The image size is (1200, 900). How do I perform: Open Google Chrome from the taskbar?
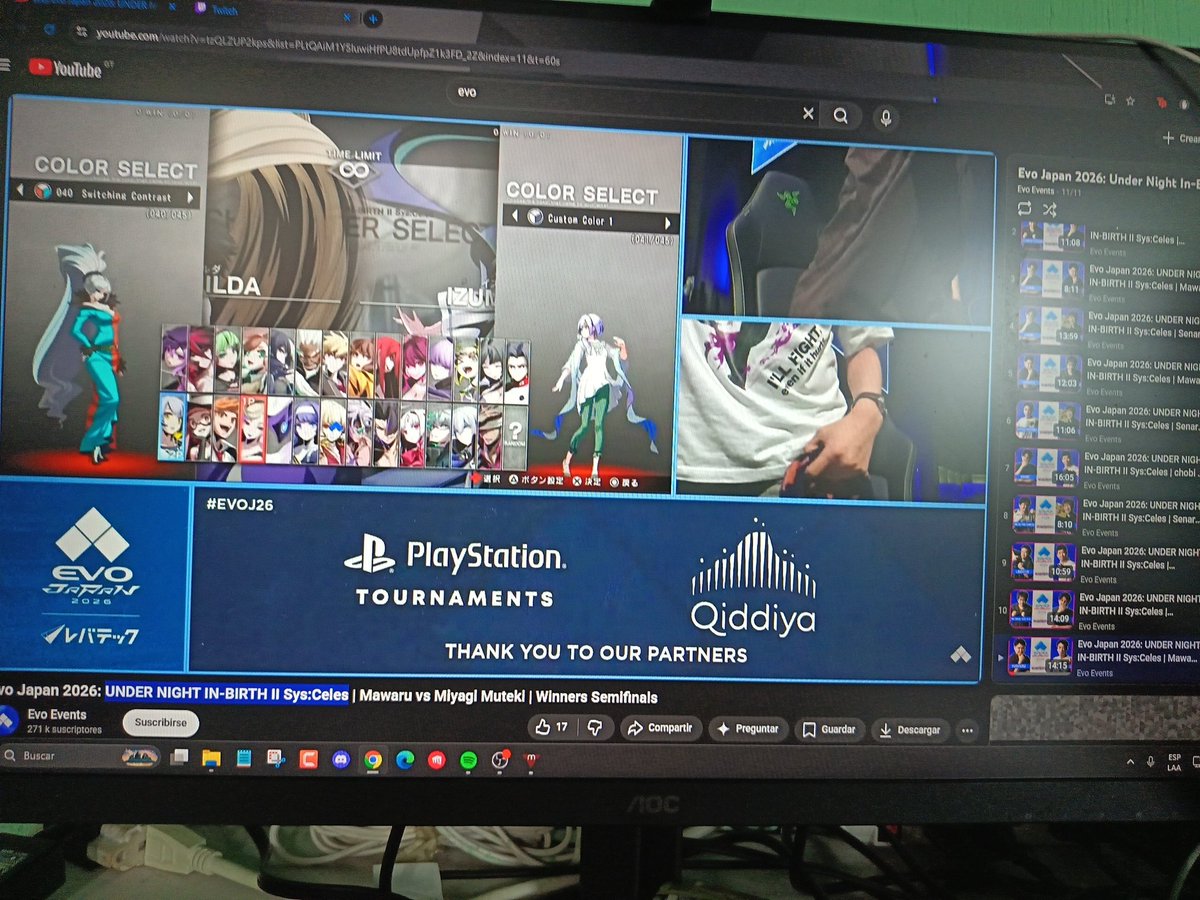(372, 760)
